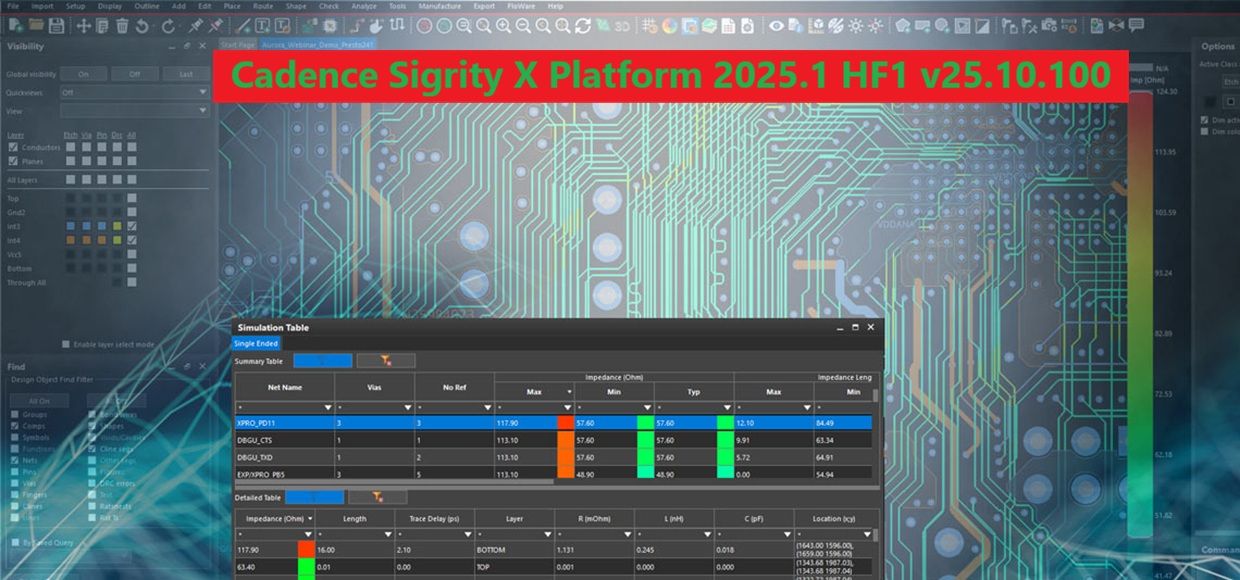
Task: Click the unpin pushpin toolbar icon
Action: (x=217, y=25)
